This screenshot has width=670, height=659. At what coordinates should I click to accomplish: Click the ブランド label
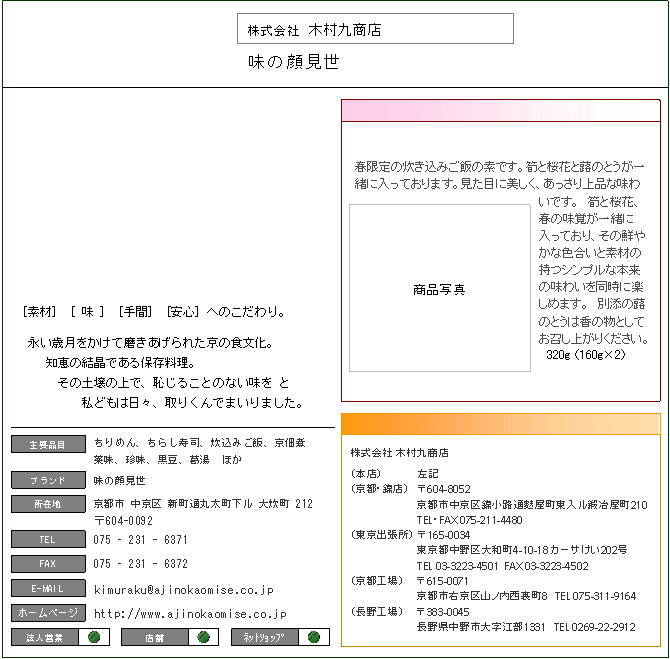[x=48, y=480]
